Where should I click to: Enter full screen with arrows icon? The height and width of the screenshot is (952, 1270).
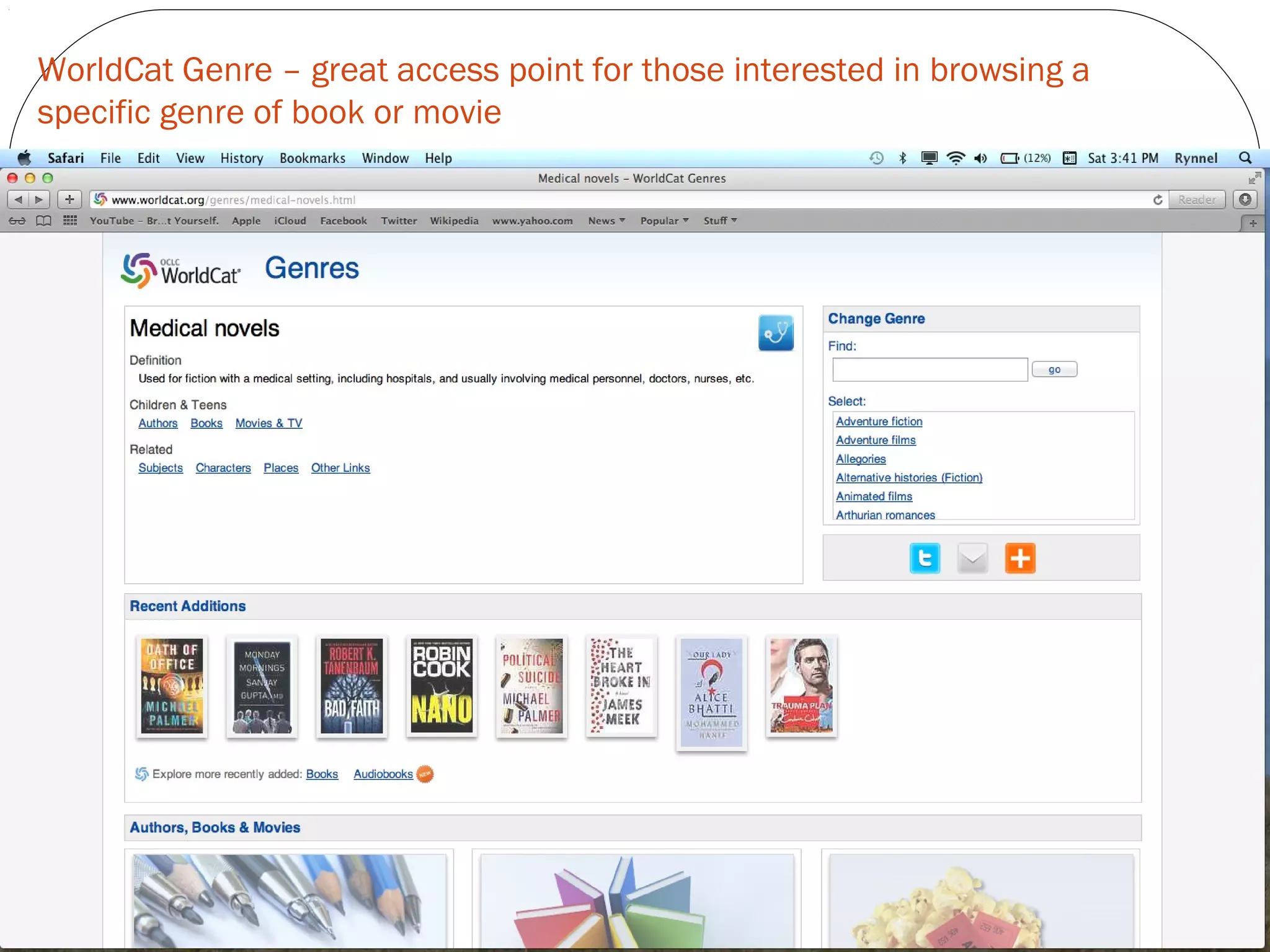pyautogui.click(x=1254, y=178)
